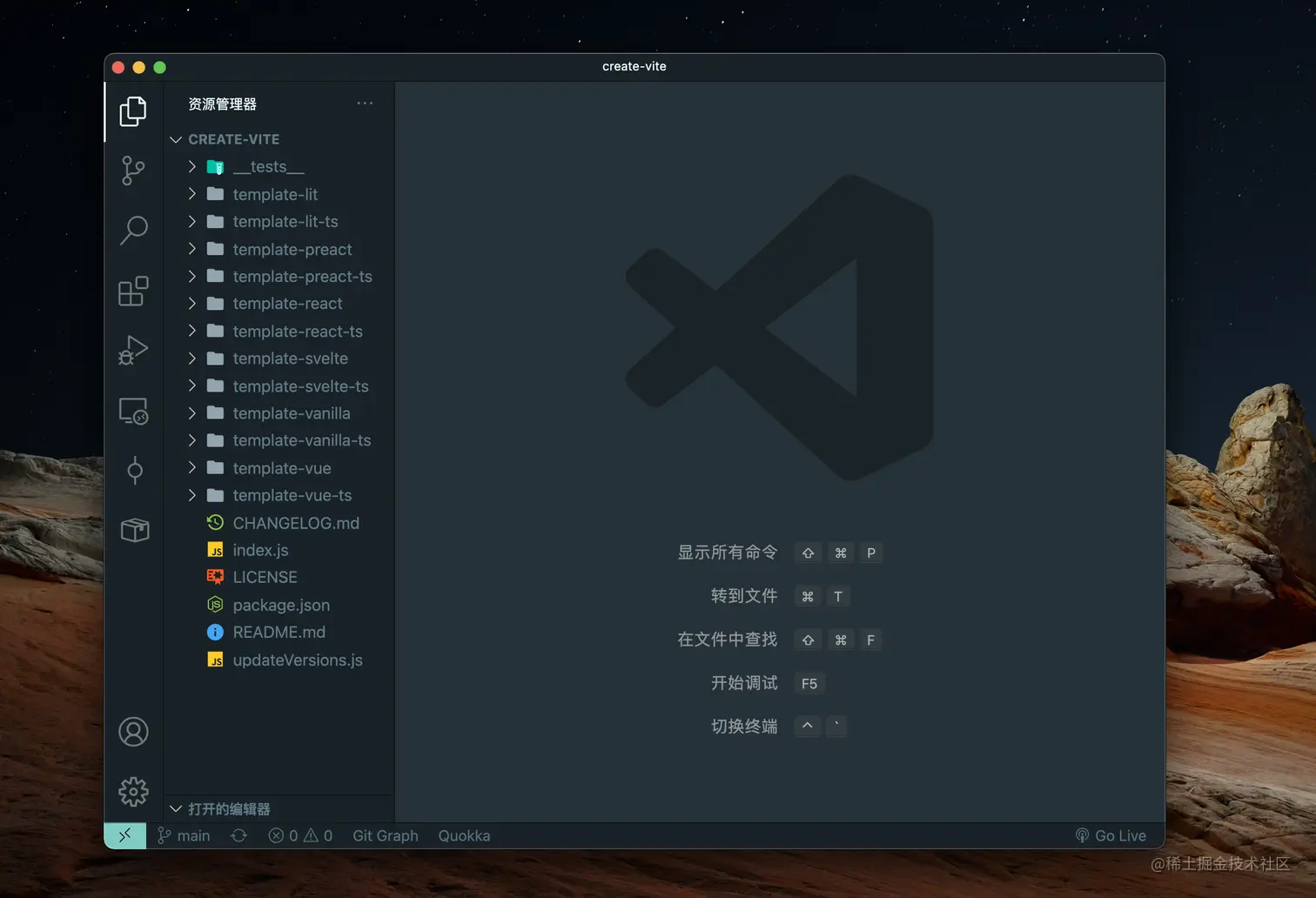Image resolution: width=1316 pixels, height=898 pixels.
Task: Click the 转到文件 shortcut hint
Action: [x=744, y=596]
